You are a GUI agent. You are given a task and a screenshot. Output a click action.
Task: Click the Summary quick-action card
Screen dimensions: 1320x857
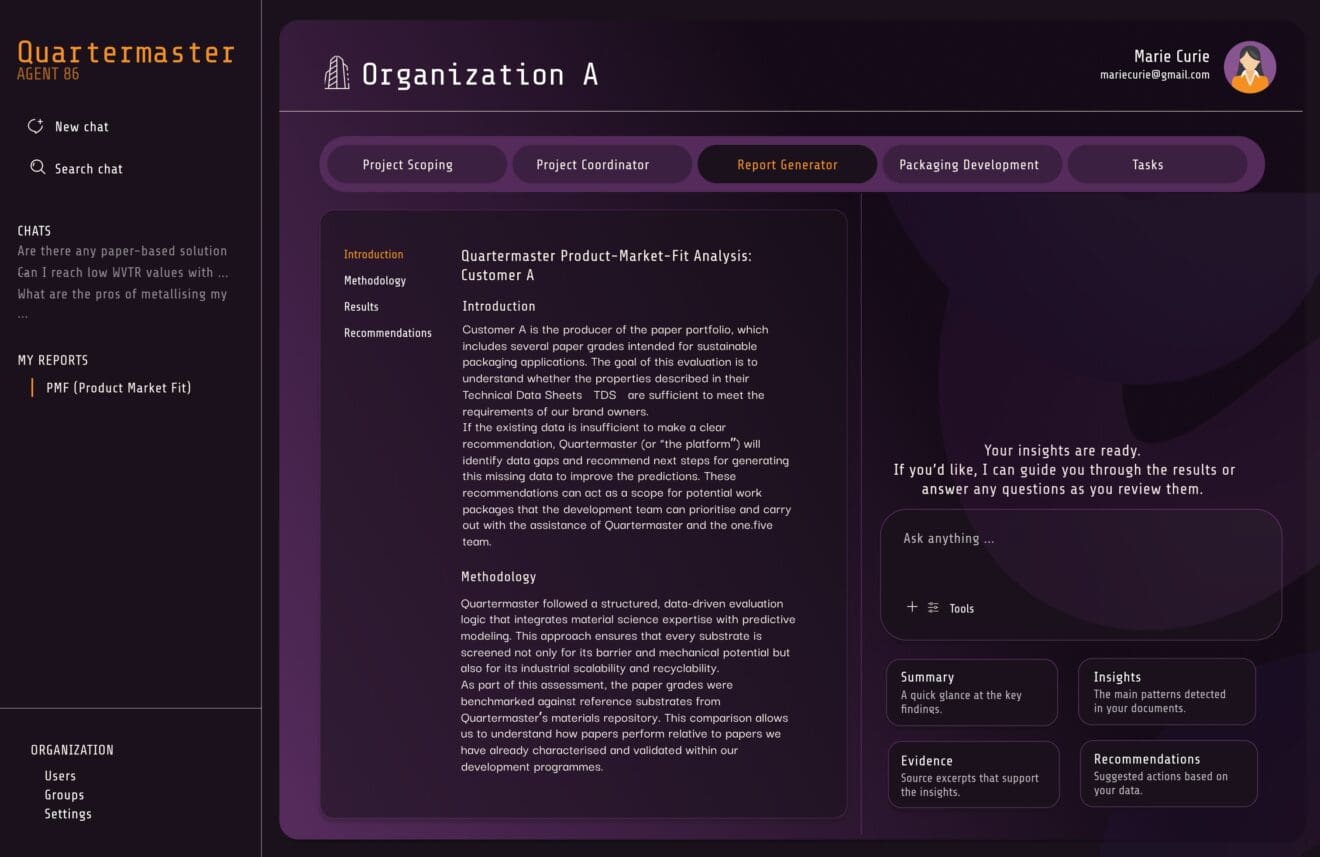(971, 692)
